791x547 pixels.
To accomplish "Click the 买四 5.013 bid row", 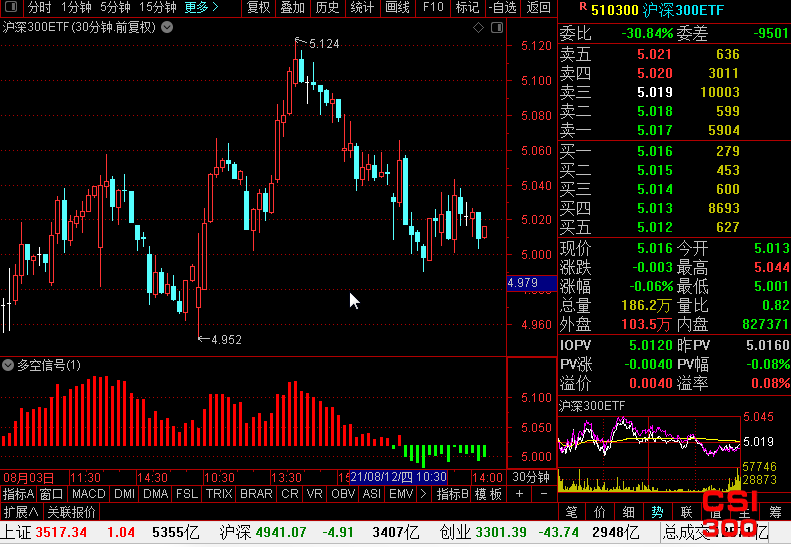I will (x=674, y=208).
